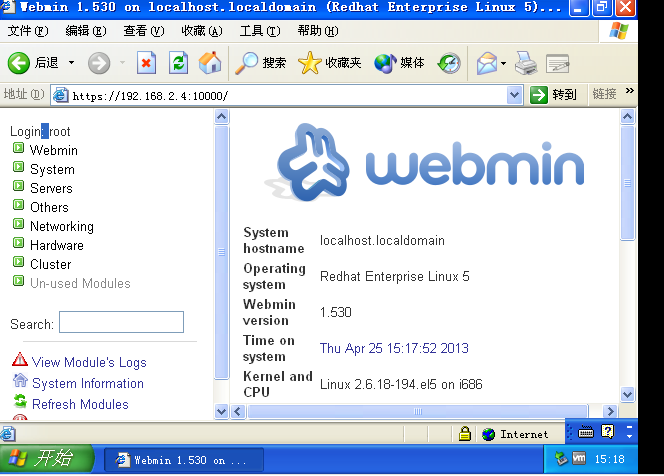Image resolution: width=664 pixels, height=476 pixels.
Task: Expand the Un-used Modules category
Action: [18, 280]
